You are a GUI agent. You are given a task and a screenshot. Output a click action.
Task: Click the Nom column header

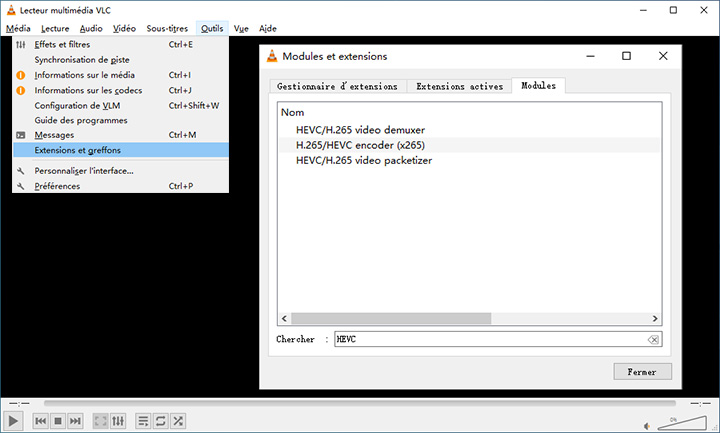[292, 112]
